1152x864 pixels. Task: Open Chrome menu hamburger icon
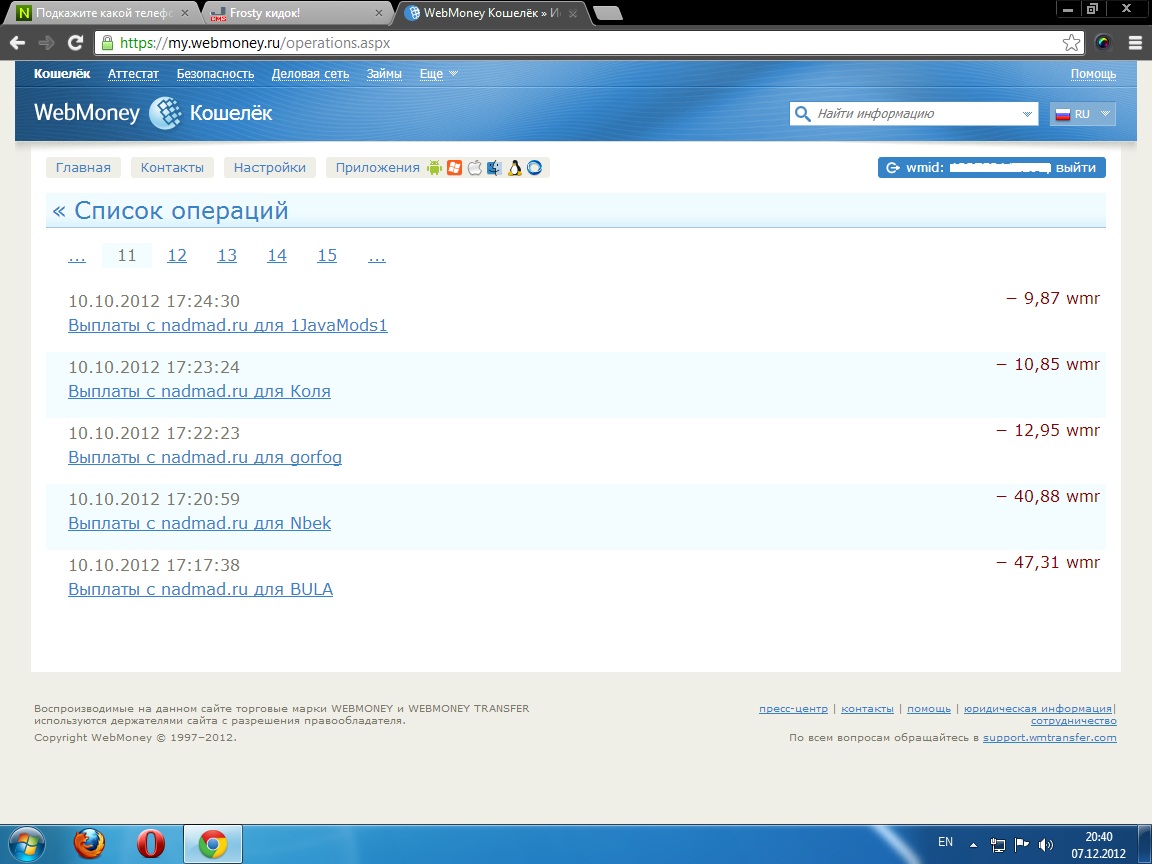[1135, 43]
